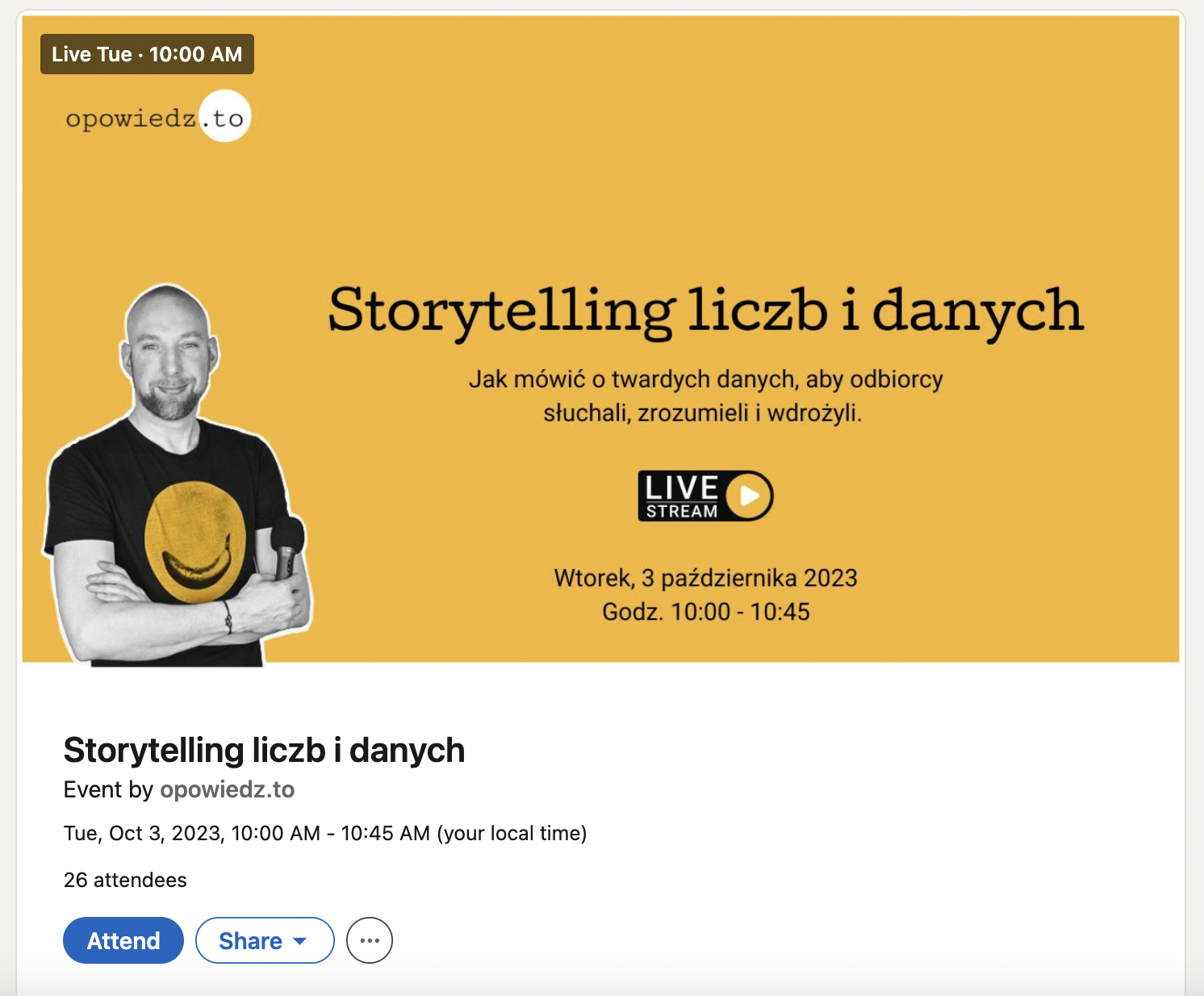Click the "Event by" text label

108,789
